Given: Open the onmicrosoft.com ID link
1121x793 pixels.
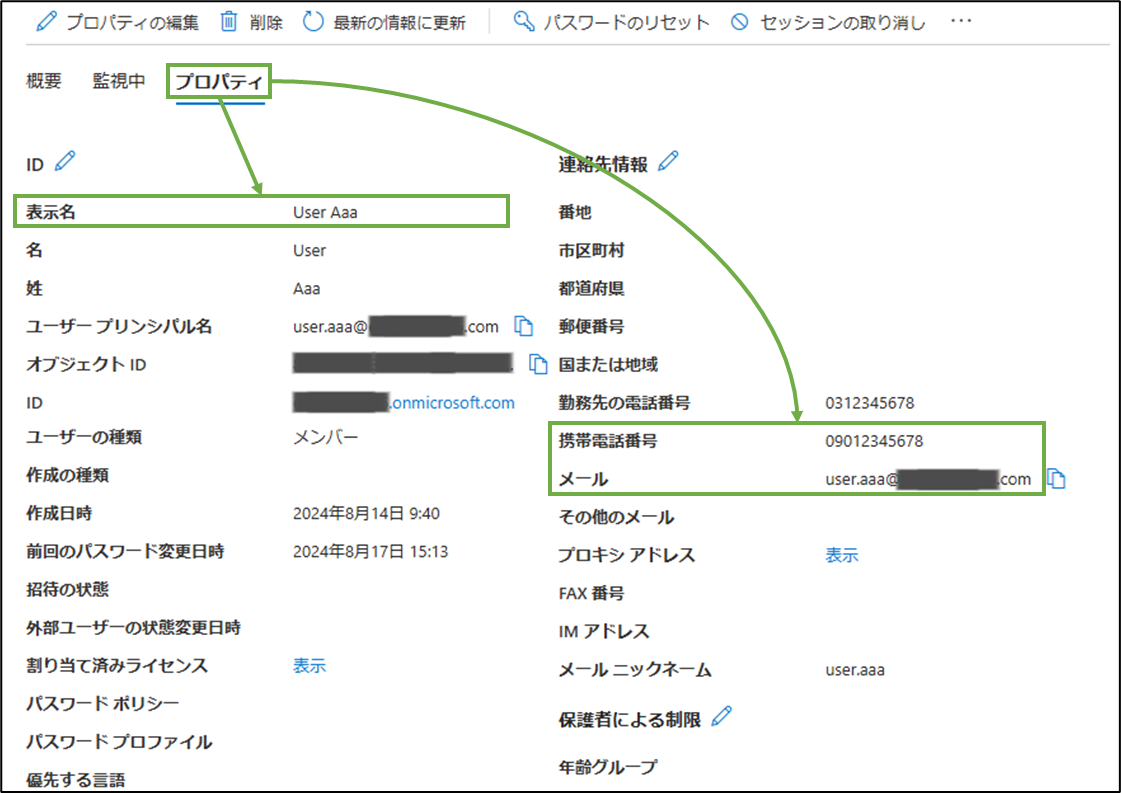Looking at the screenshot, I should [403, 403].
